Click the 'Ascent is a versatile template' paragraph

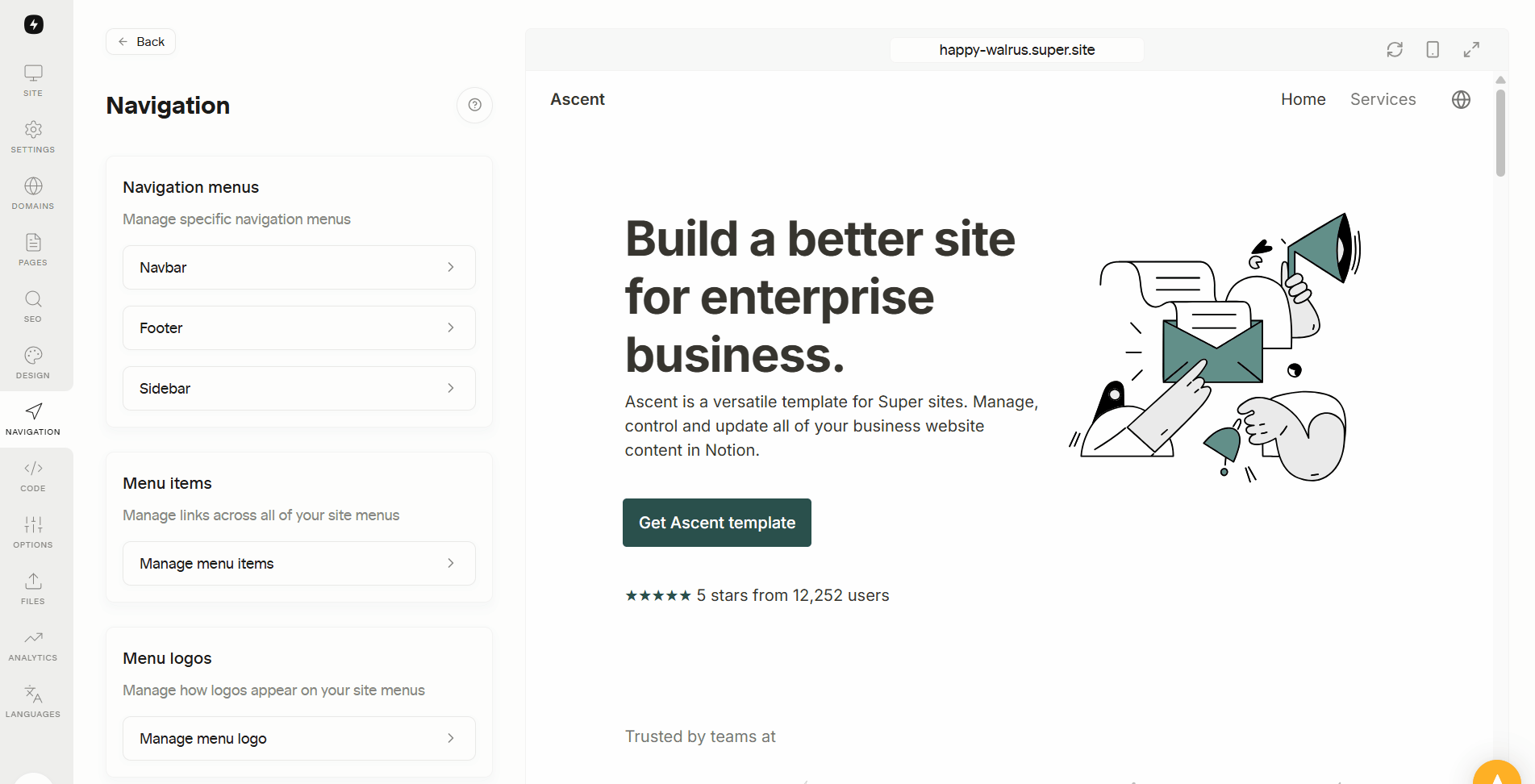(832, 426)
